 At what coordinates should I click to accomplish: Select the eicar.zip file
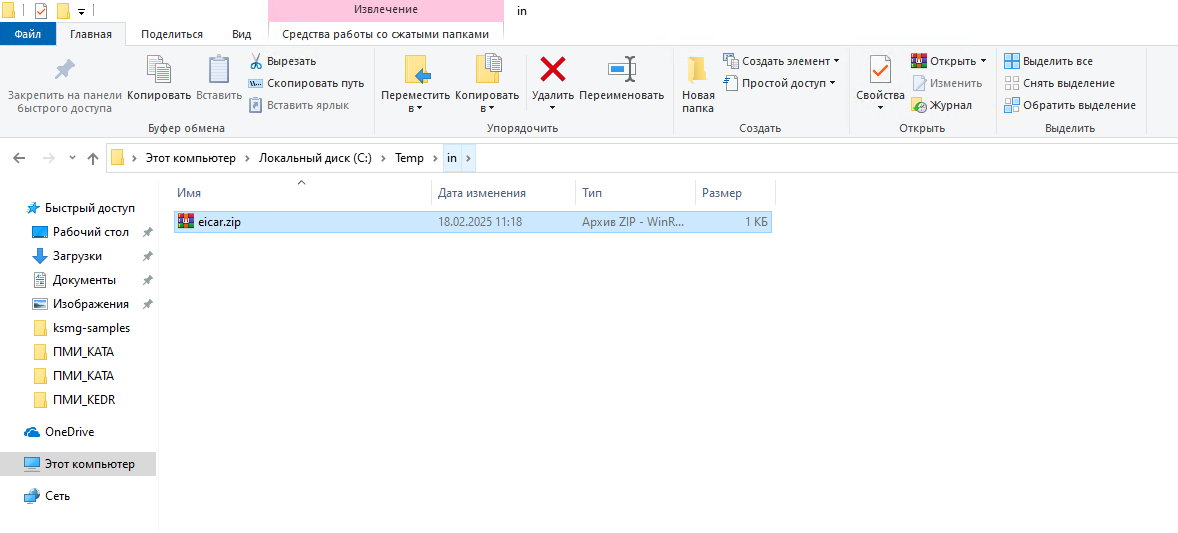coord(218,222)
